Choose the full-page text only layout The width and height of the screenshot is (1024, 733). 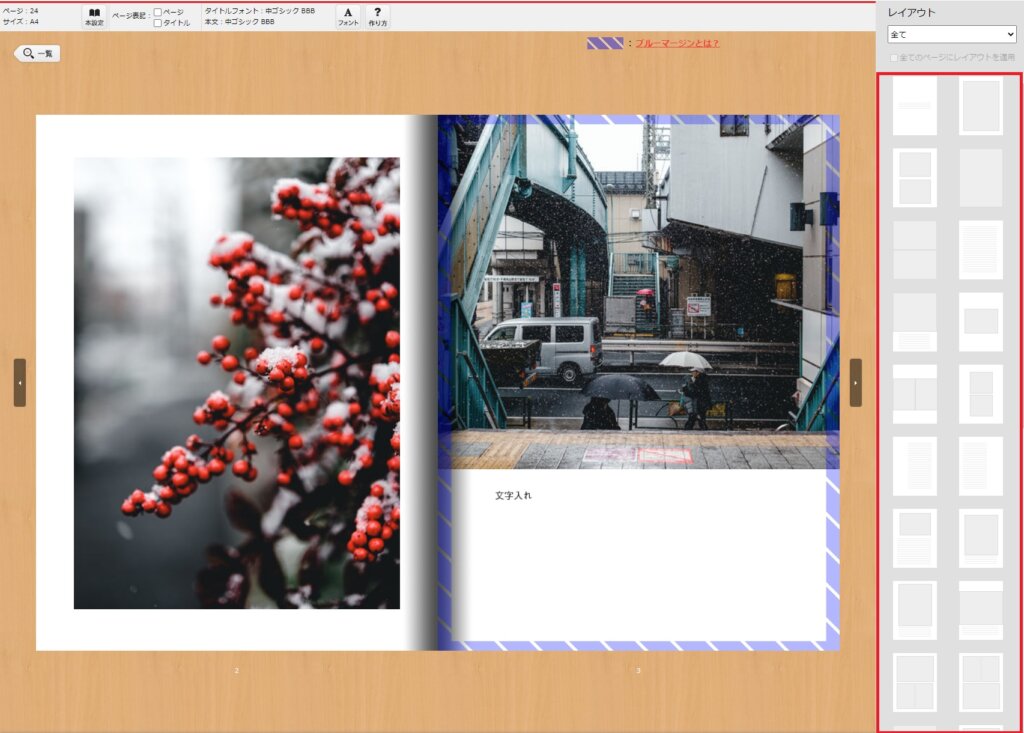point(980,250)
